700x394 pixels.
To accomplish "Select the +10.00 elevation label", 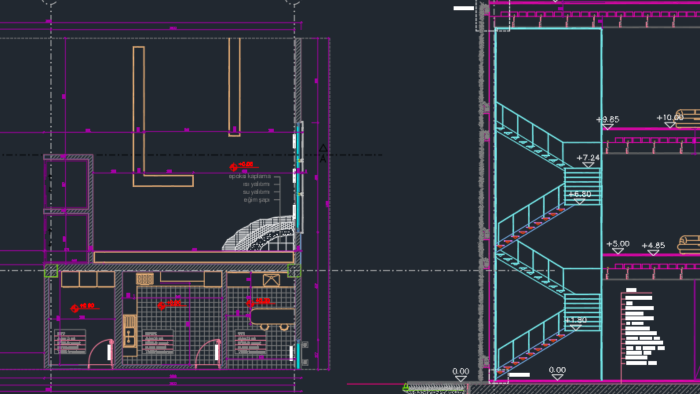I will [x=670, y=118].
